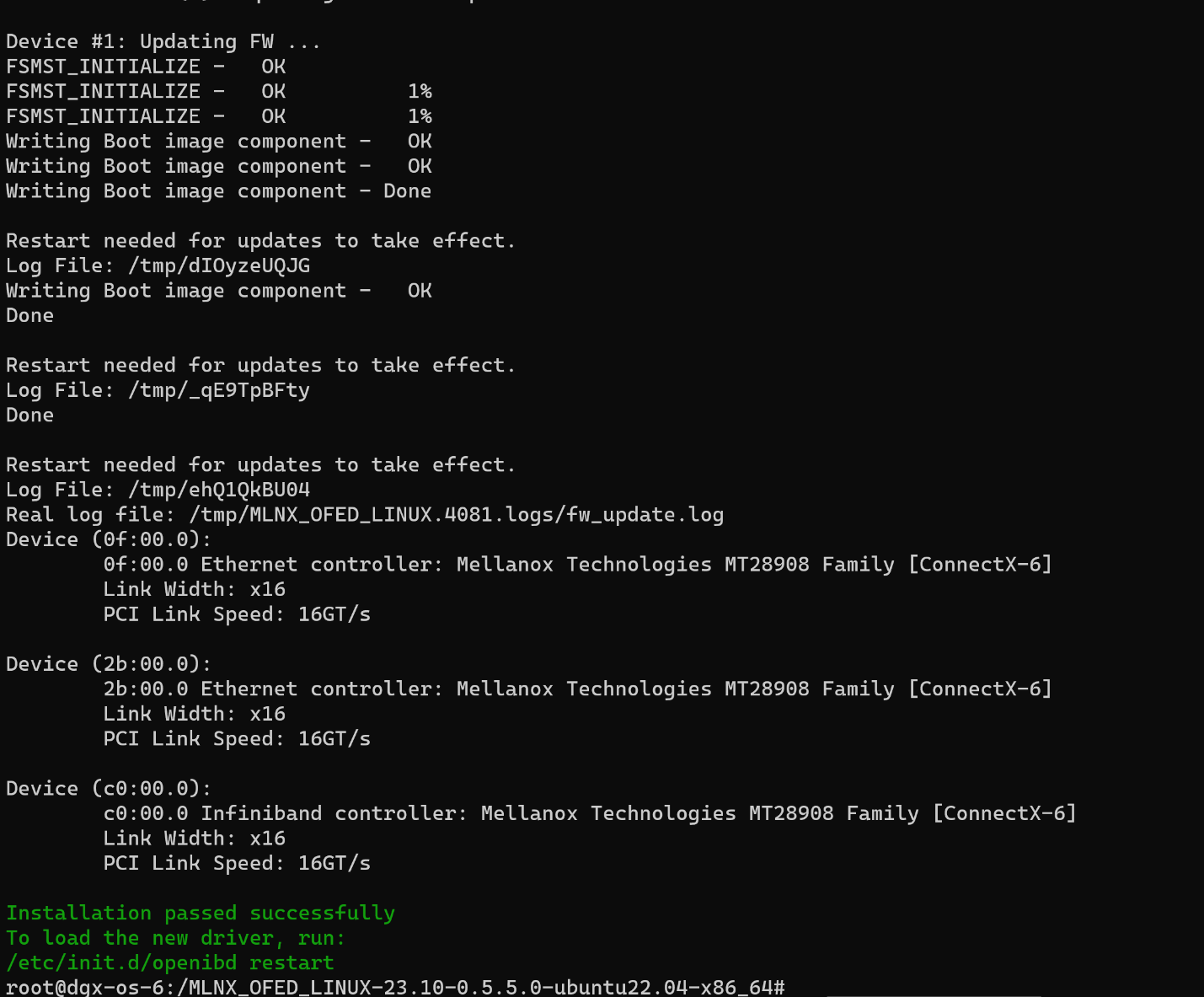The width and height of the screenshot is (1204, 997).
Task: Click the fw_update.log real log file path
Action: click(455, 514)
